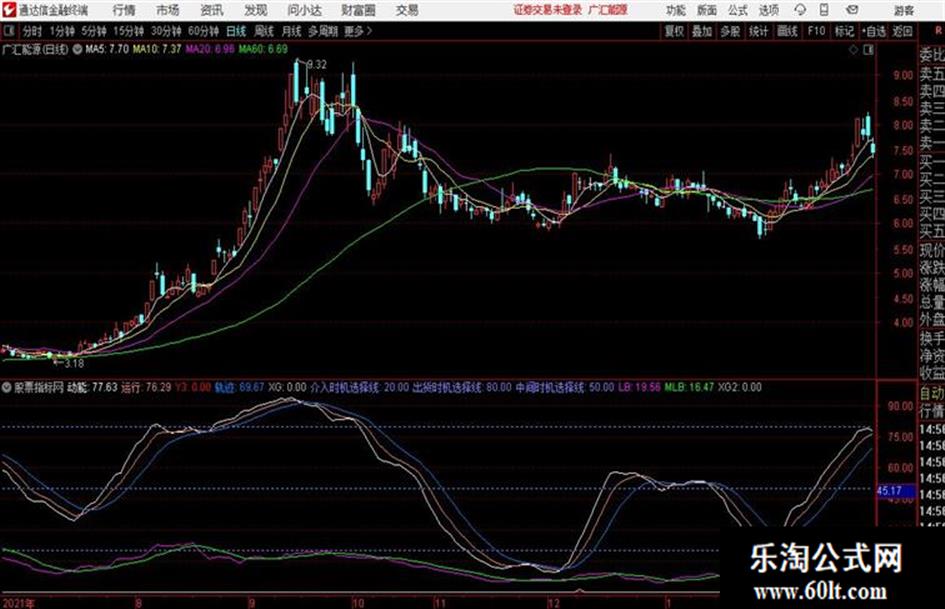Click 证券交易未登录 login link
The width and height of the screenshot is (945, 609).
(x=547, y=10)
